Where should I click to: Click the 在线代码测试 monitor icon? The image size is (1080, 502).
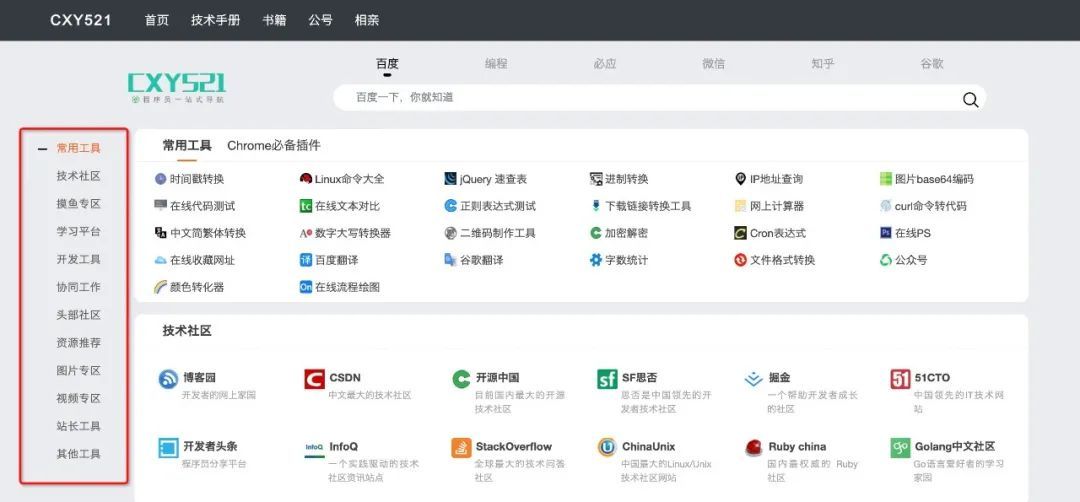(x=160, y=206)
